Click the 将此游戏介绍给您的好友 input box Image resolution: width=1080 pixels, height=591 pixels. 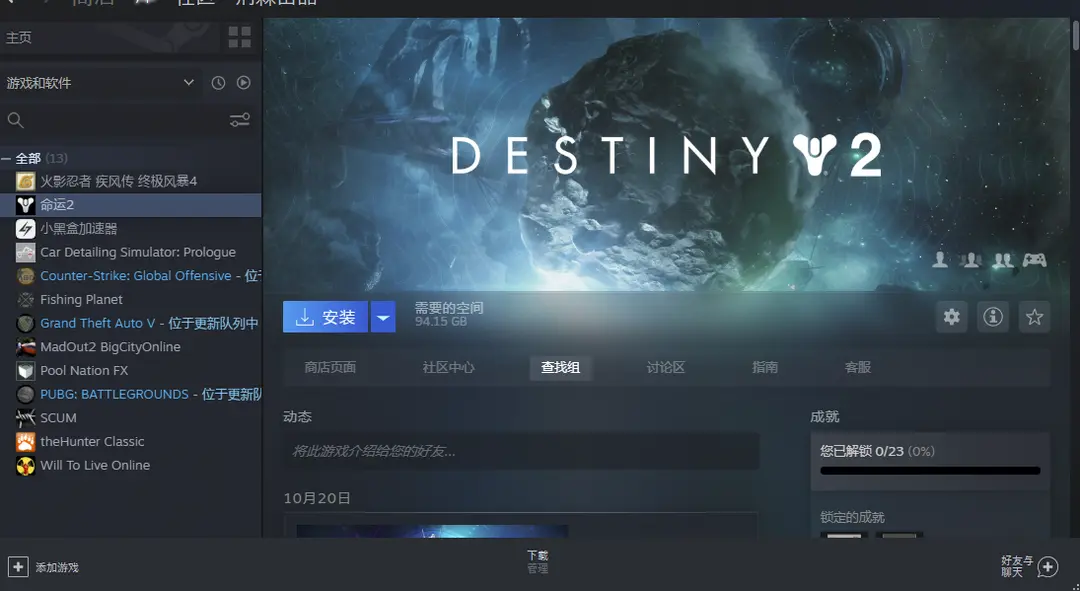(521, 451)
